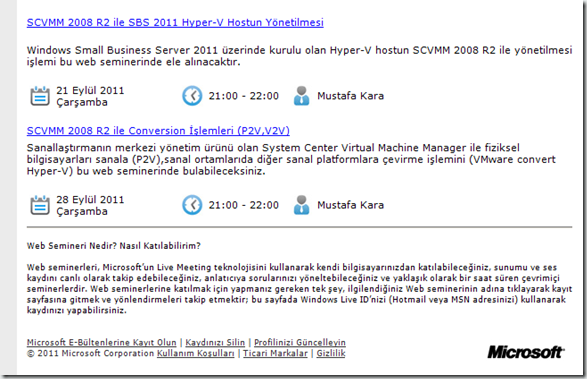Click the calendar icon beside 21 Eylül 2011
587x379 pixels.
(x=40, y=96)
